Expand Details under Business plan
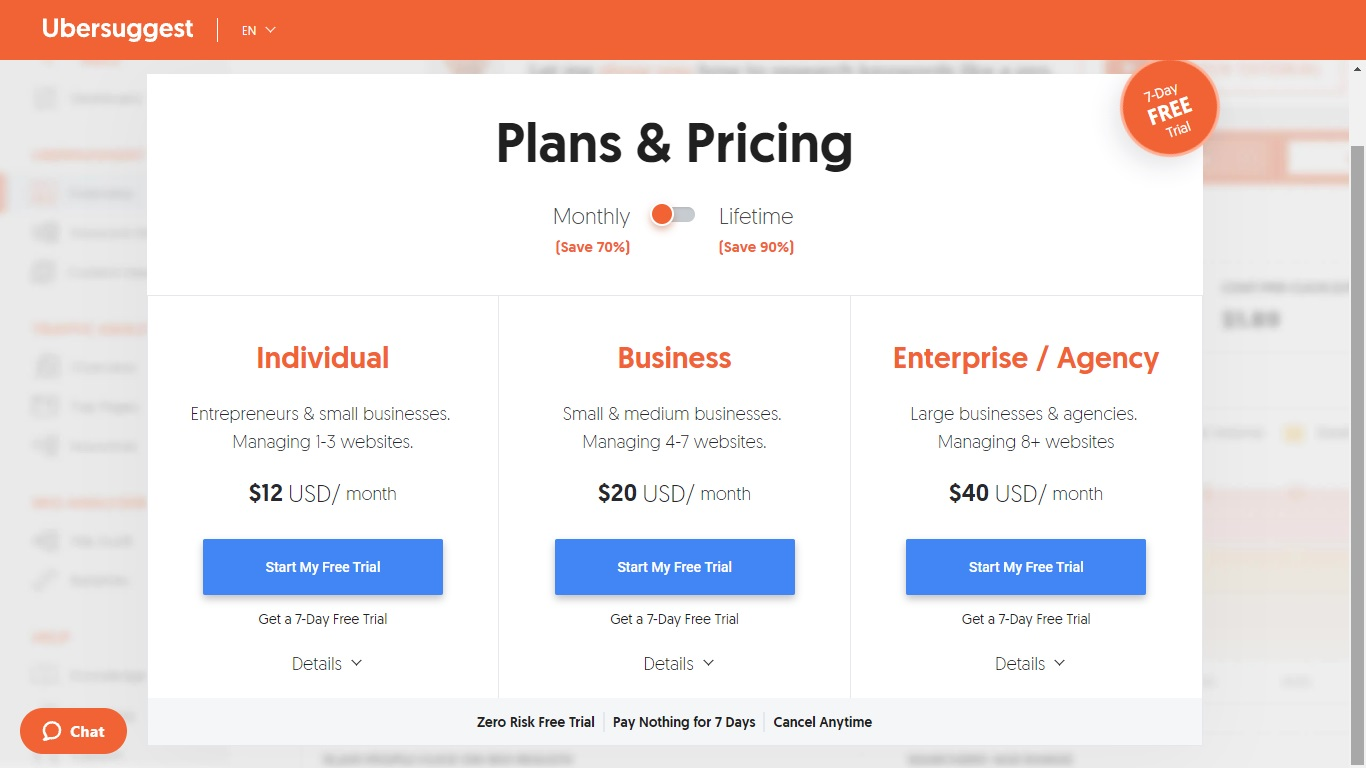Image resolution: width=1366 pixels, height=768 pixels. 679,664
